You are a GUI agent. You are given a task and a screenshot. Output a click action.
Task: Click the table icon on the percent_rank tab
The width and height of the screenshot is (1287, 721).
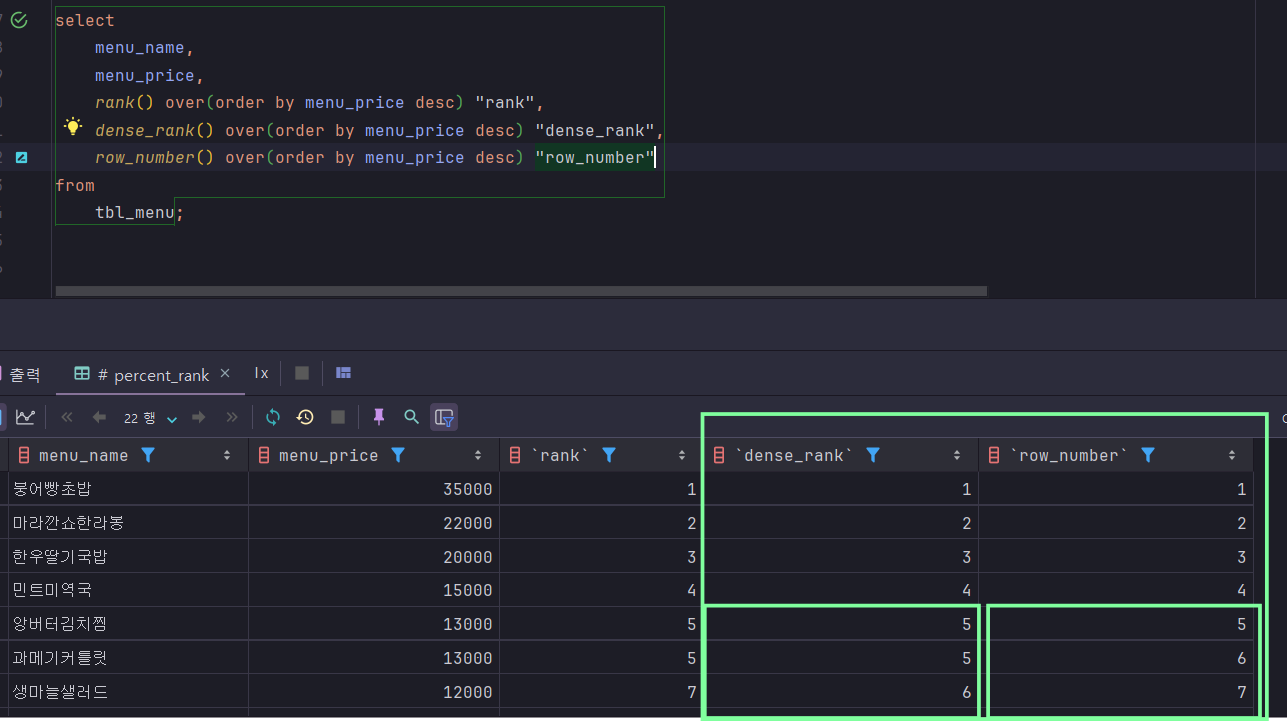82,374
